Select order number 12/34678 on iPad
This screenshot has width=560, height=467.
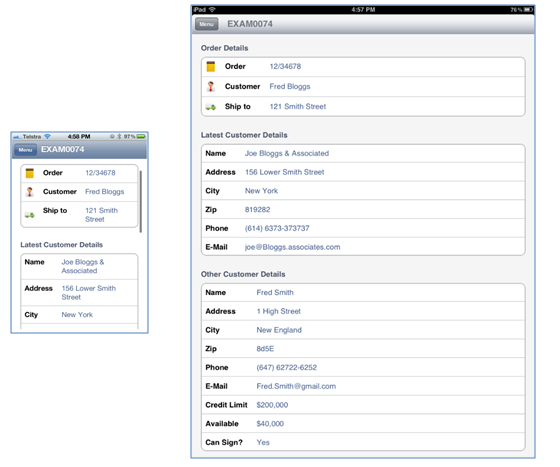click(285, 66)
